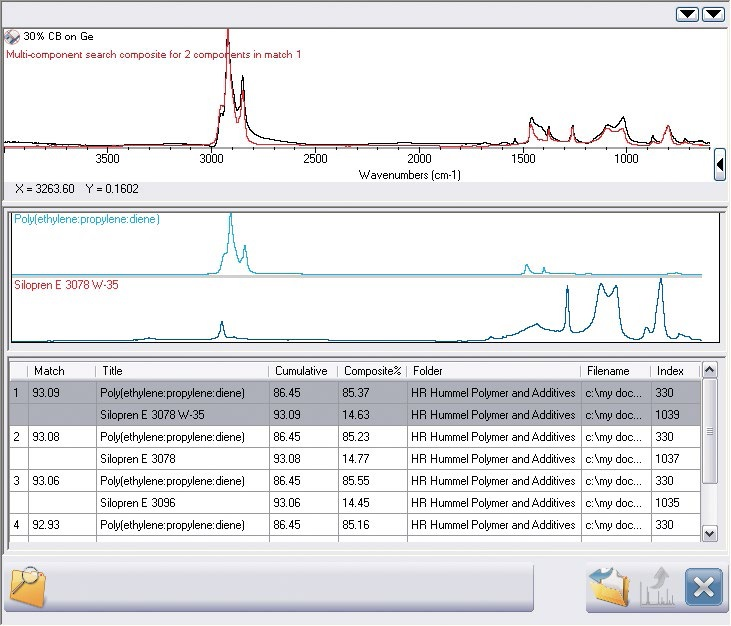Click the Poly(ethylene:propylene:diene) spectrum label

click(x=87, y=219)
